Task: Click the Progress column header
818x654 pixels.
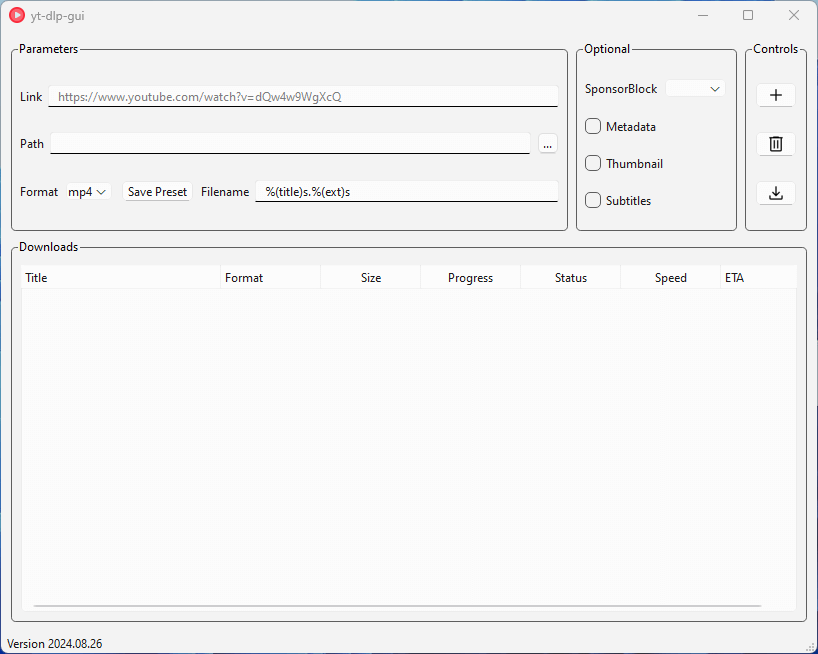Action: pyautogui.click(x=471, y=277)
